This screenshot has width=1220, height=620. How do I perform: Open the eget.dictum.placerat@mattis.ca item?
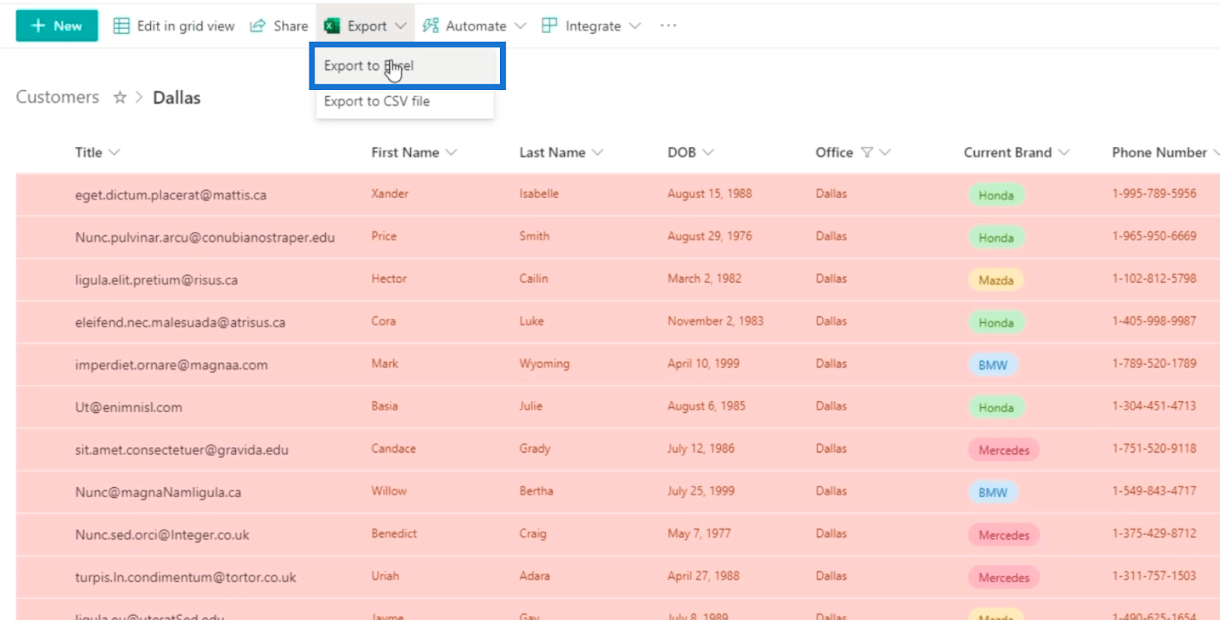pyautogui.click(x=170, y=195)
